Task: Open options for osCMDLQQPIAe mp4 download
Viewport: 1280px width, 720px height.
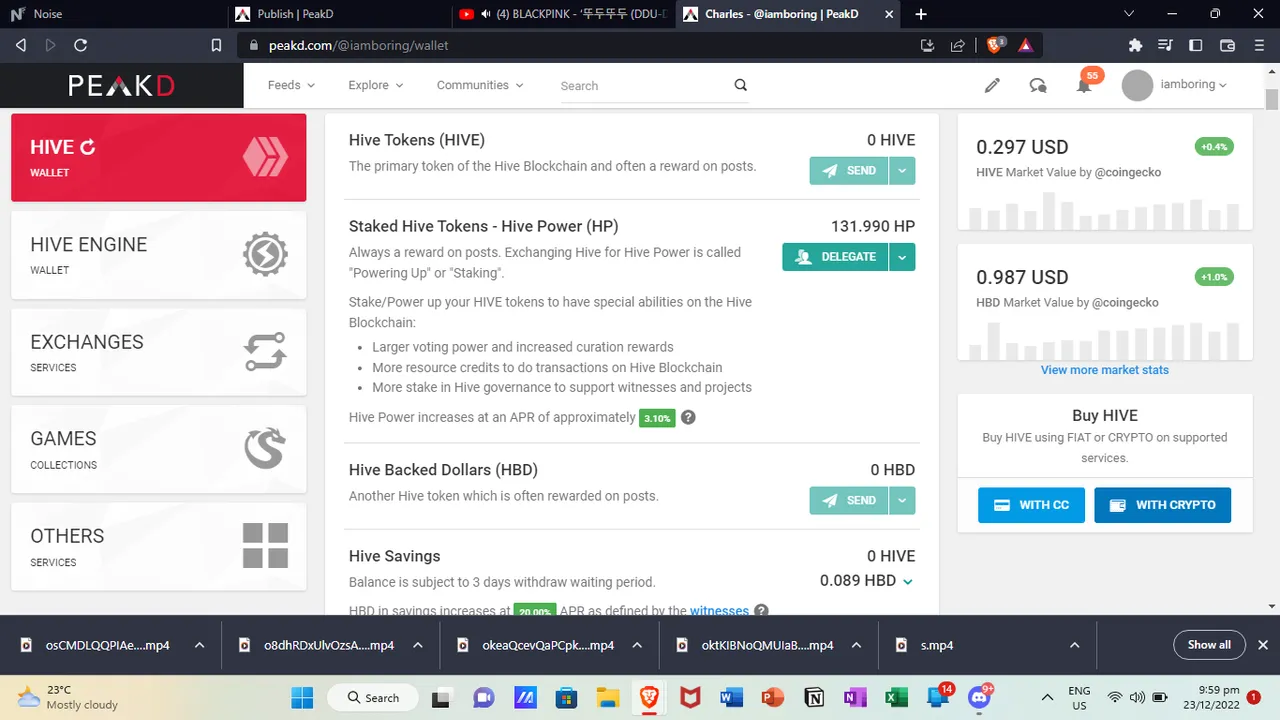Action: pos(199,645)
